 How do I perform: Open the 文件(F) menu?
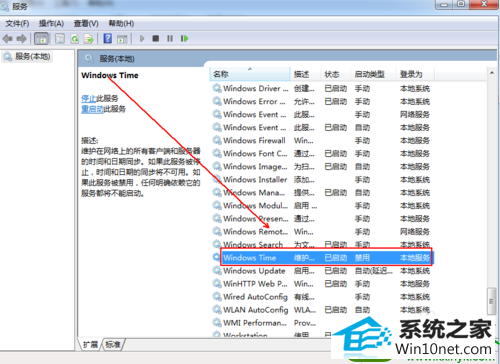[x=17, y=23]
